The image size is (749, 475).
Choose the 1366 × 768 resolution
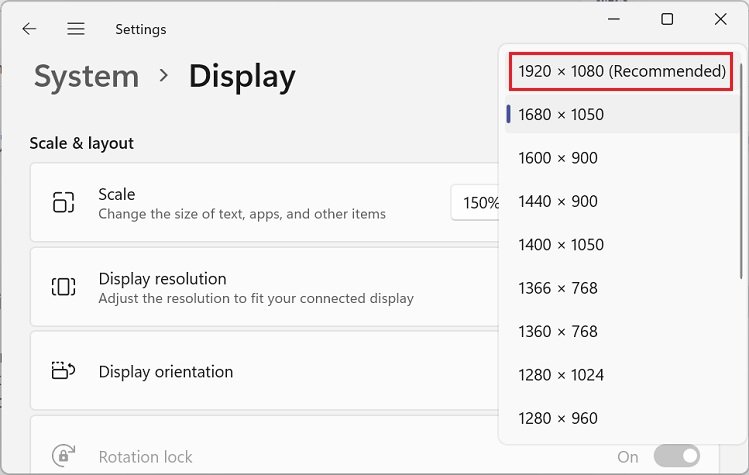pos(558,288)
